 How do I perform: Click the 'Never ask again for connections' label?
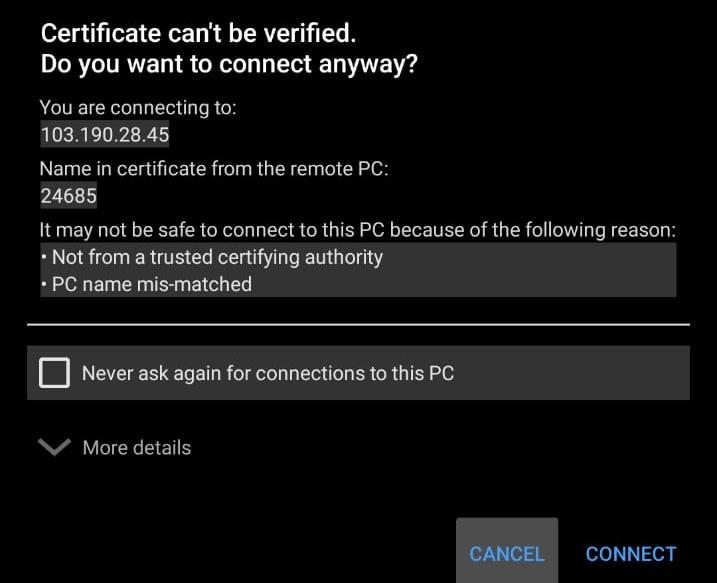(267, 374)
